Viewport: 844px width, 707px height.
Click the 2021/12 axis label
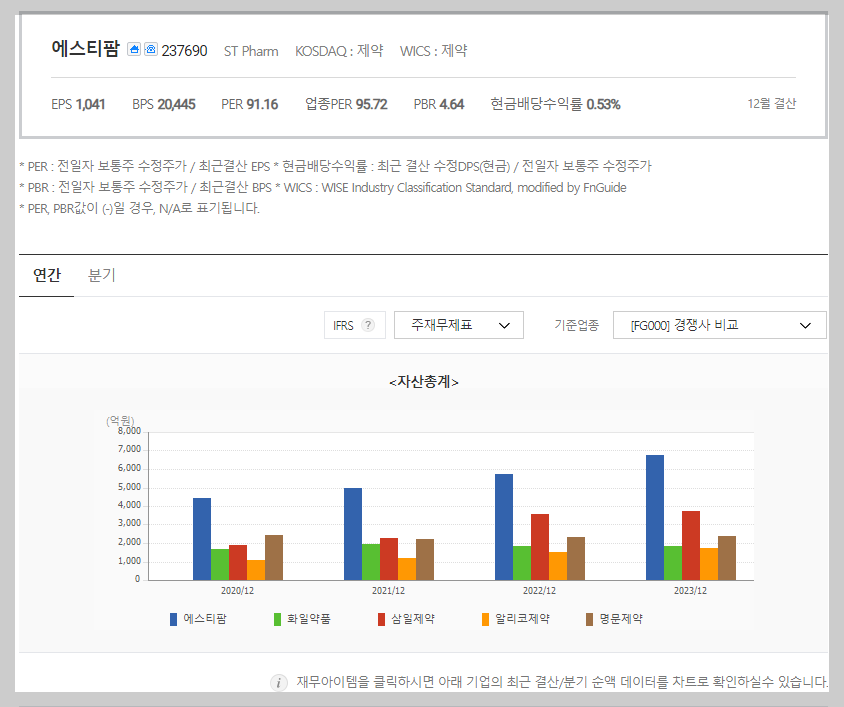click(x=388, y=591)
